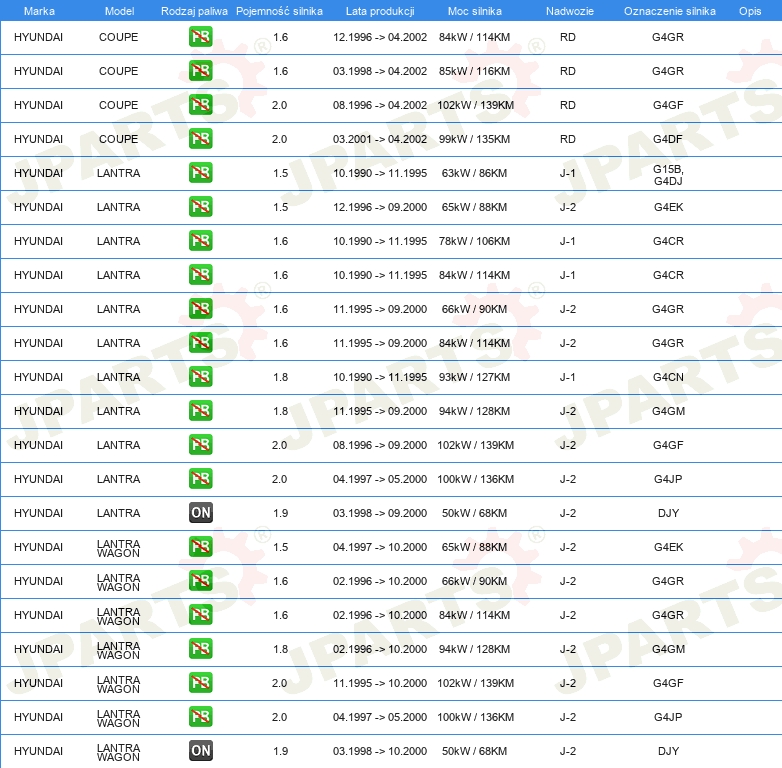
Task: Click RD body in the Coupe G4GF row
Action: click(568, 105)
